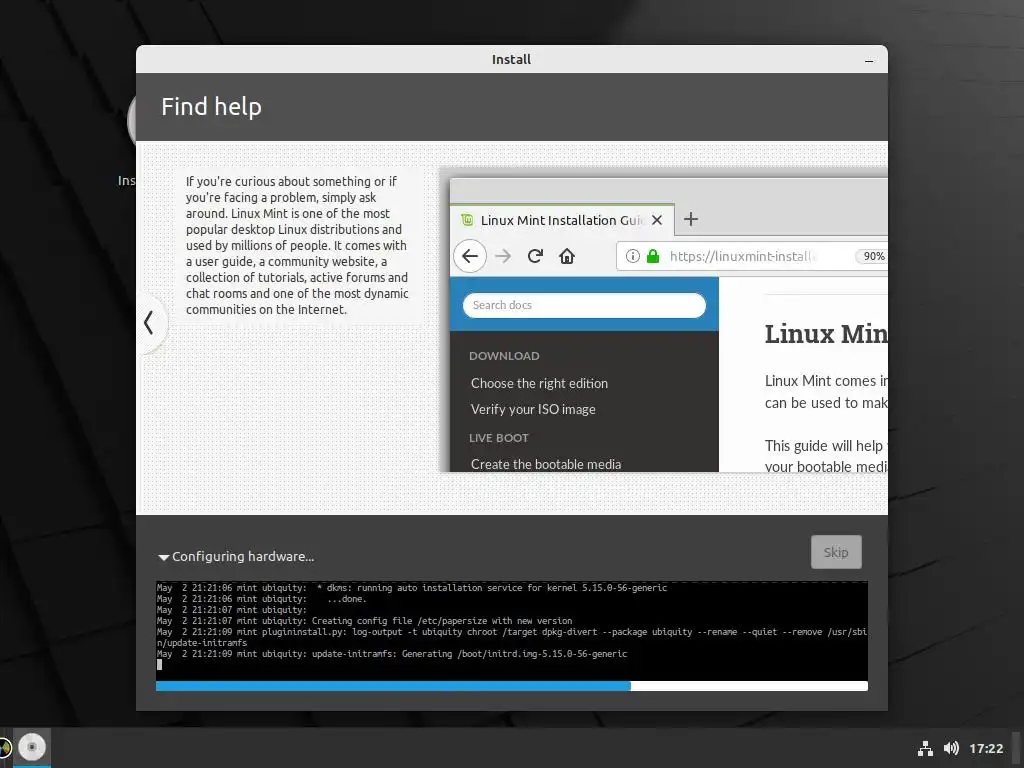Click the Linux Mint favicon on the tab
1024x768 pixels.
[x=467, y=219]
